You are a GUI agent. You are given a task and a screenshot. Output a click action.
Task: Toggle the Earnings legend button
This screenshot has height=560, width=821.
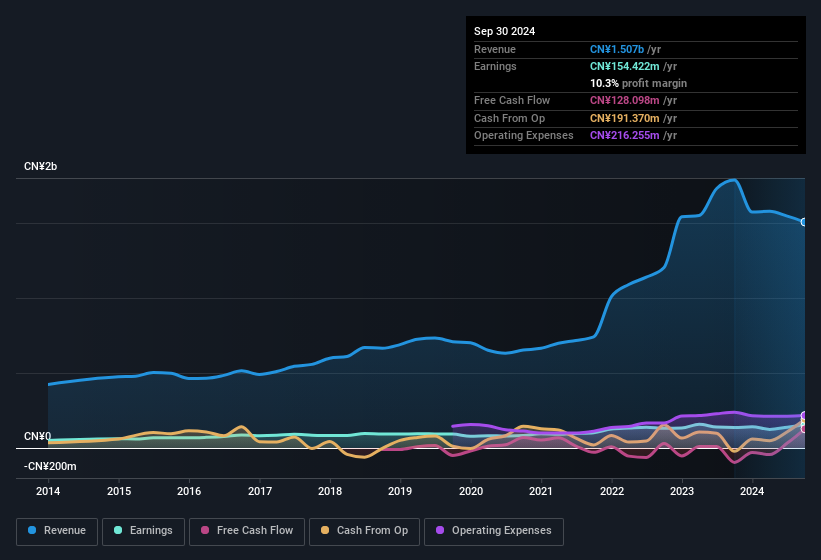143,531
